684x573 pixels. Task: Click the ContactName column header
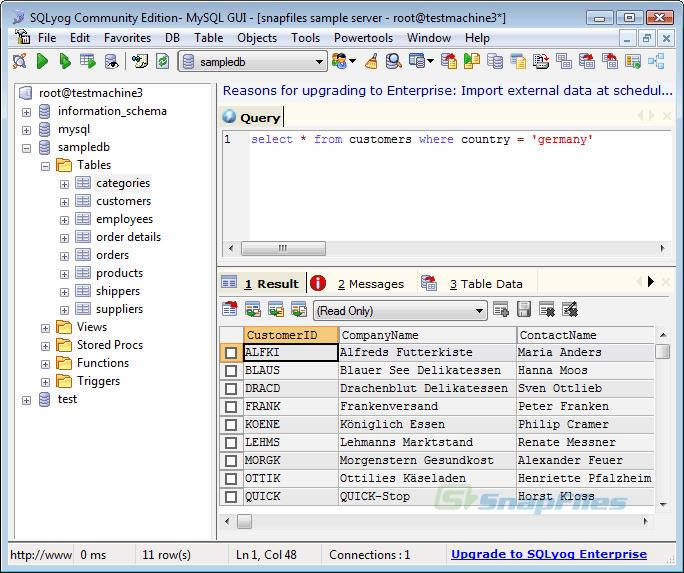585,335
